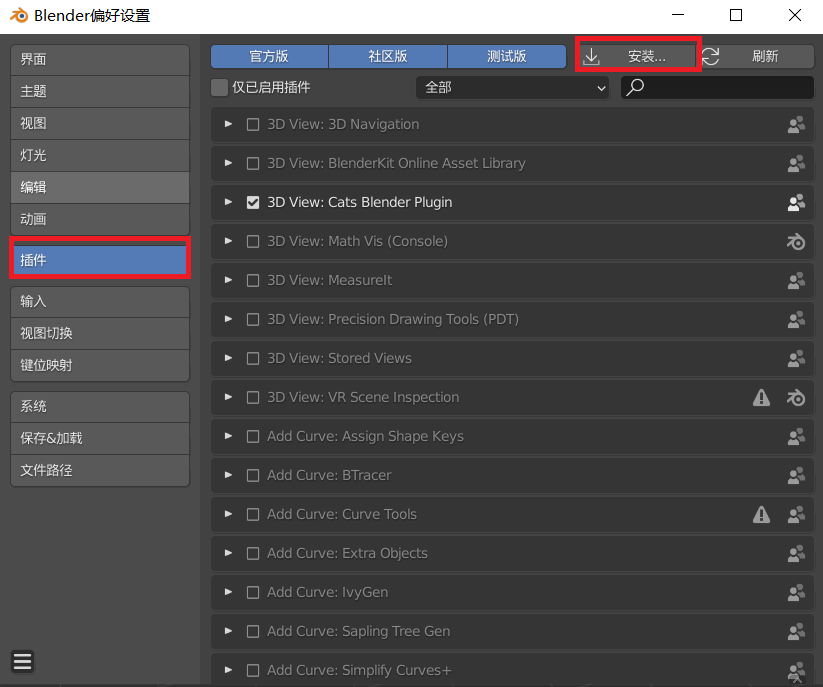The width and height of the screenshot is (823, 687).
Task: Click community icon on BTracer row
Action: coord(796,475)
